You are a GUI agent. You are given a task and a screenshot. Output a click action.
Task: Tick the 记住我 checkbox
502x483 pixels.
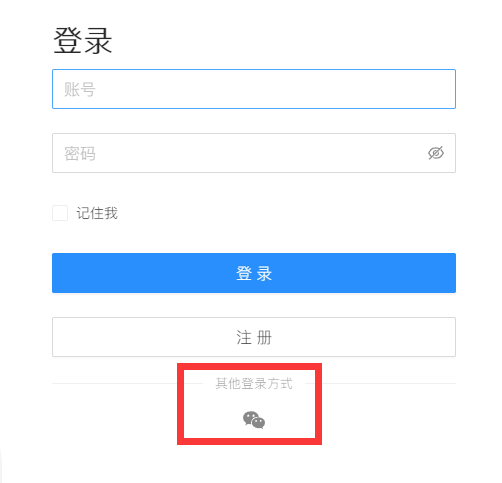pyautogui.click(x=60, y=213)
